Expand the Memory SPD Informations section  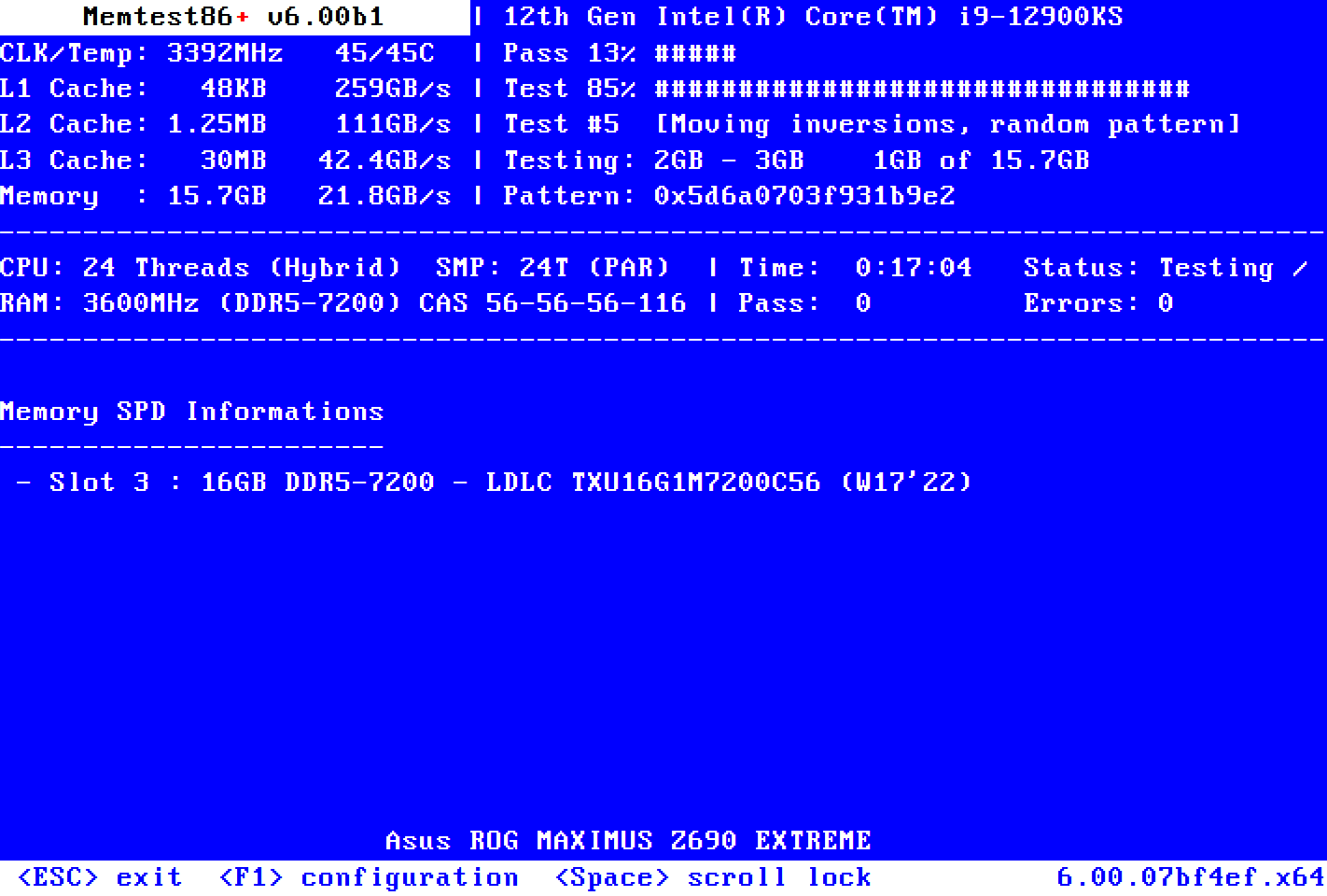click(x=191, y=411)
